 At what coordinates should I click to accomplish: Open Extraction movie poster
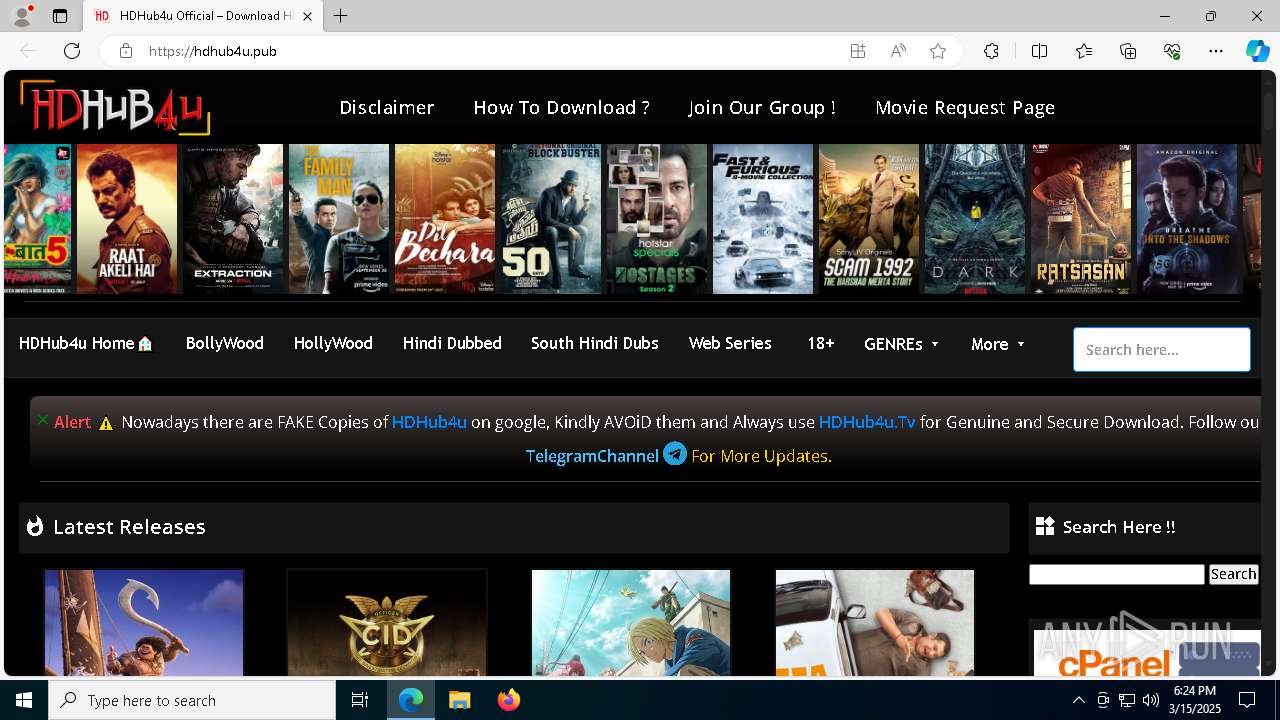[233, 219]
